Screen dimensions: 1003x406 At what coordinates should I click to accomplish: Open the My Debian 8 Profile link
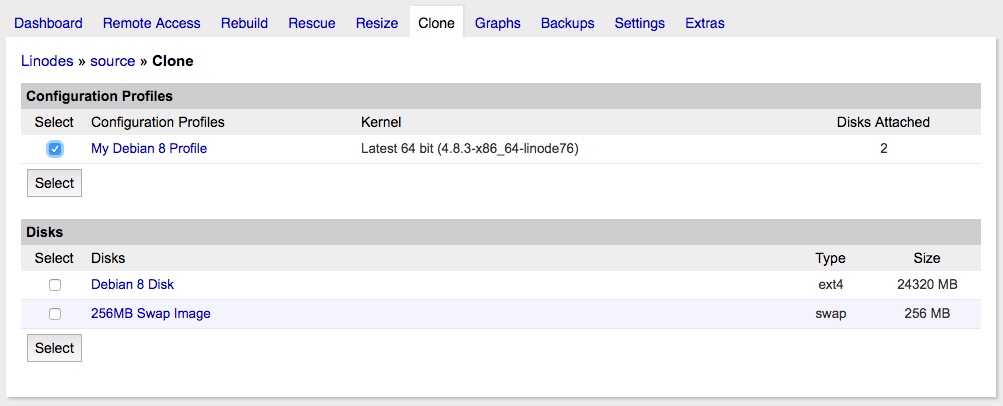coord(149,149)
